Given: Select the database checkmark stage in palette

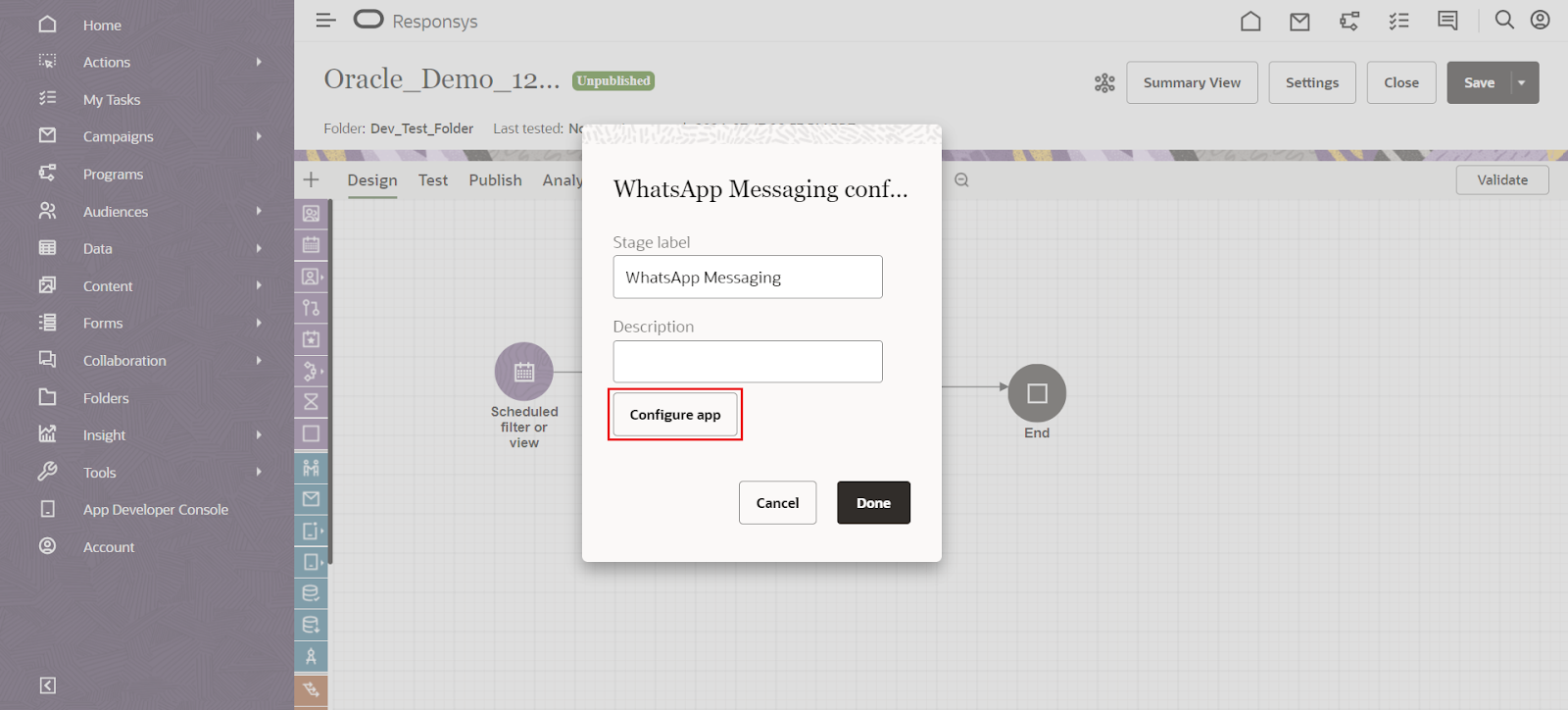Looking at the screenshot, I should 311,593.
